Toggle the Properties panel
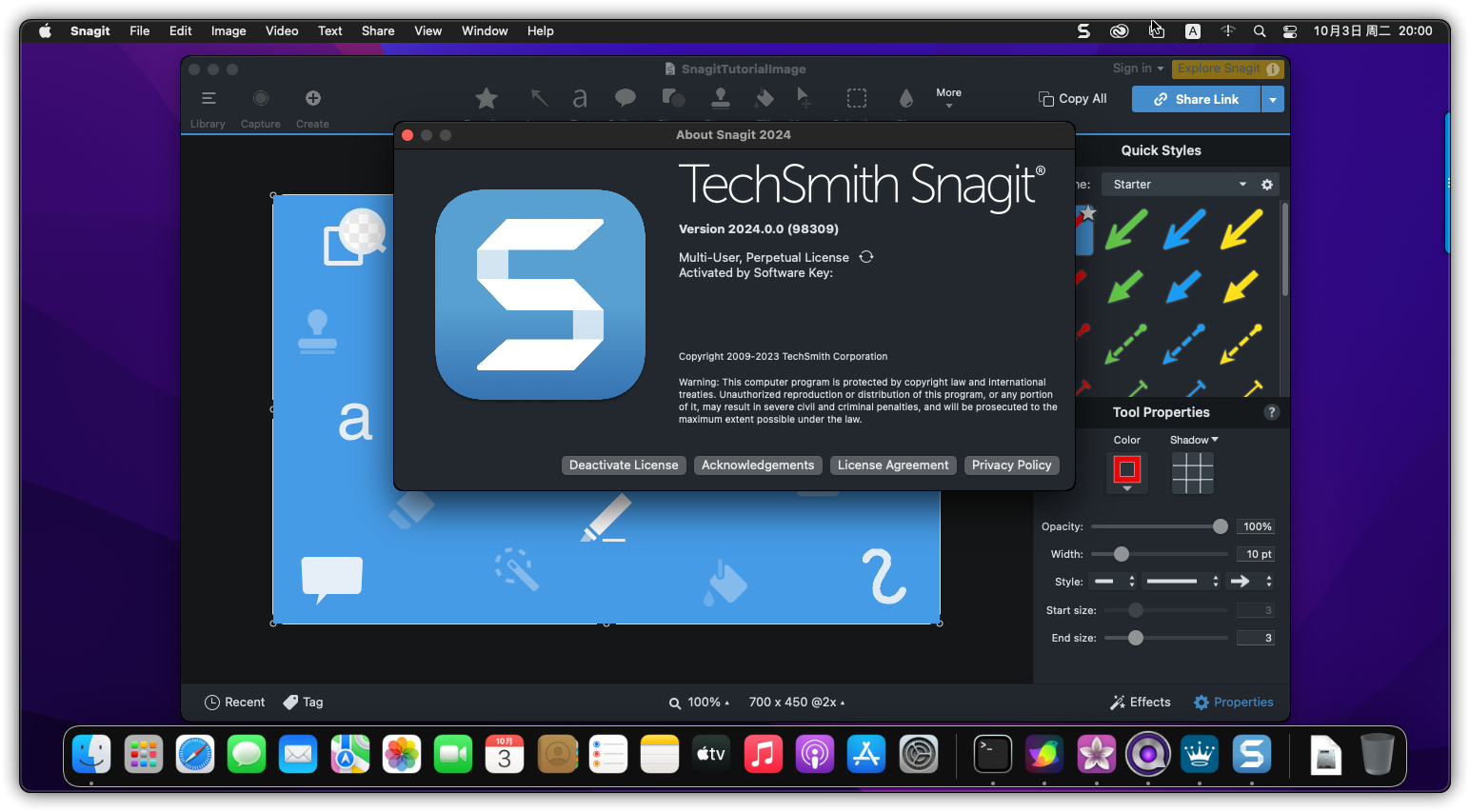Image resolution: width=1470 pixels, height=812 pixels. coord(1234,703)
